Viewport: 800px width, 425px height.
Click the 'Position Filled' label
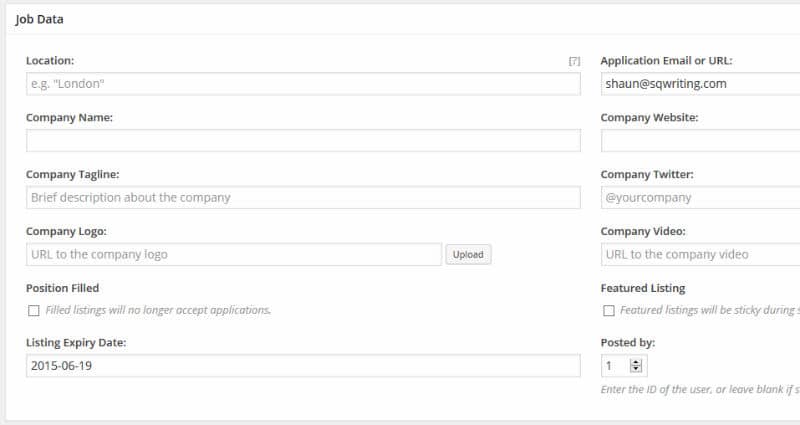point(63,288)
